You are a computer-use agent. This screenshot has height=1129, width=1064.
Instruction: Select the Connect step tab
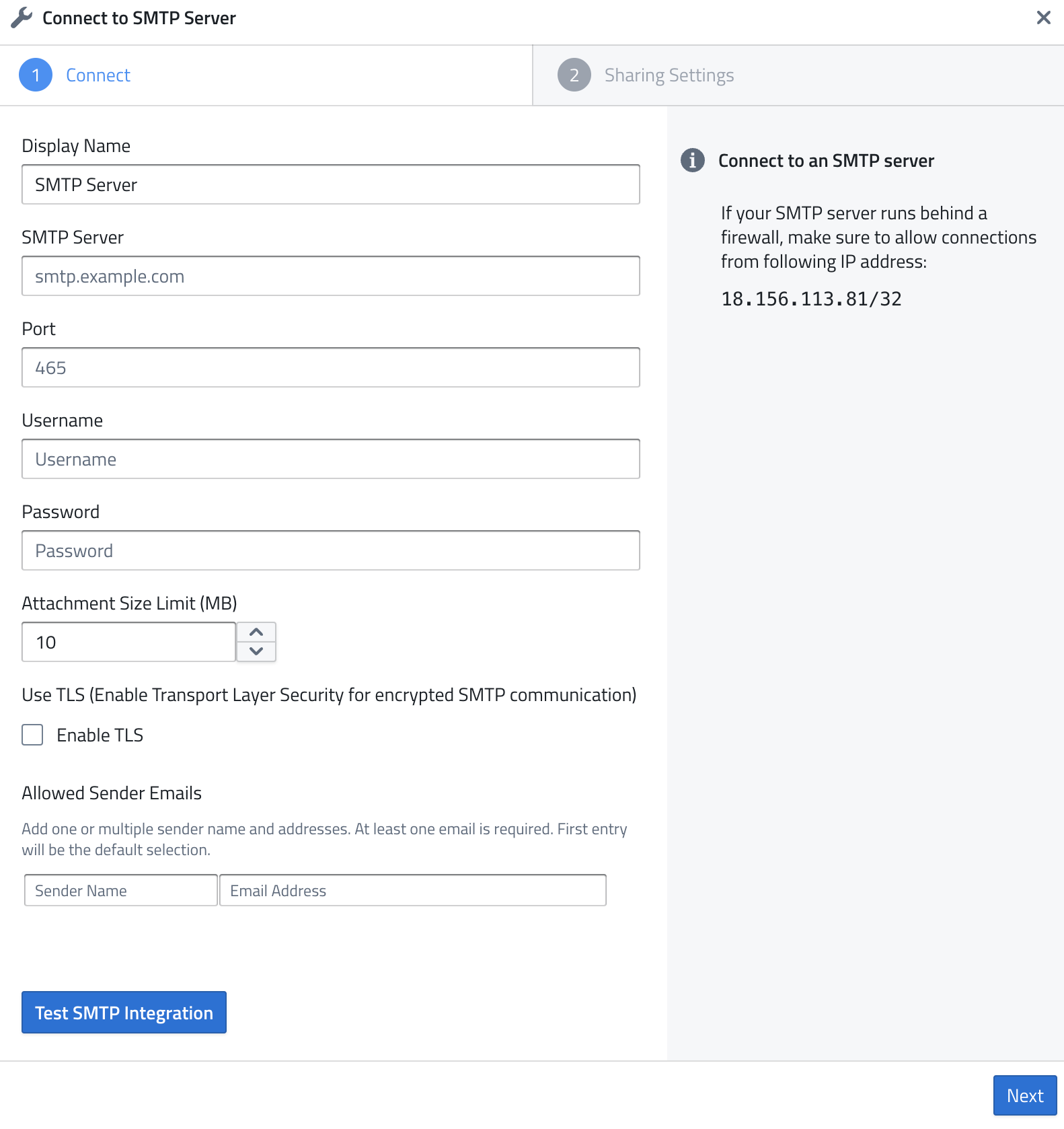98,75
